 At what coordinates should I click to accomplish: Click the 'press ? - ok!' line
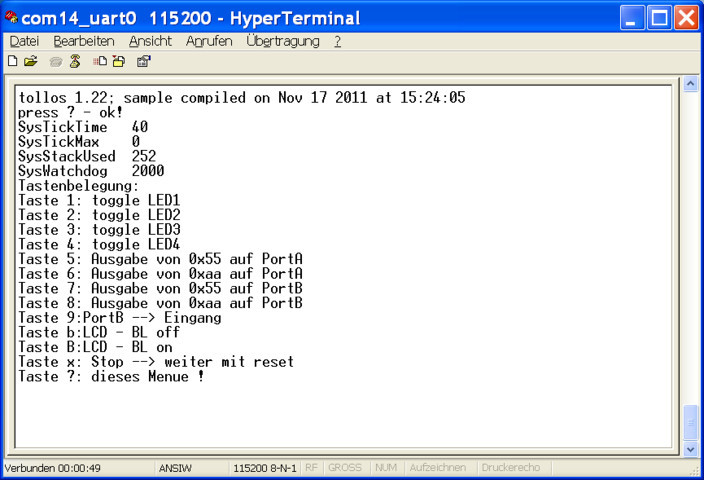70,112
